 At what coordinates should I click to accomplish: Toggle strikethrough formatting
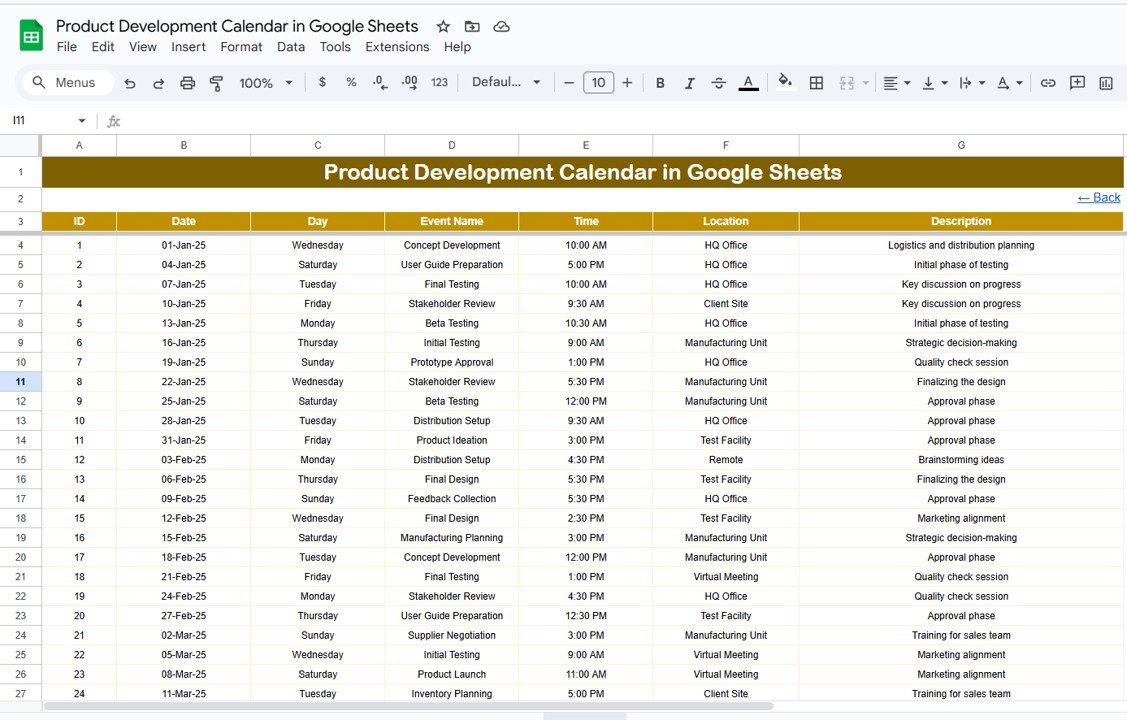718,83
